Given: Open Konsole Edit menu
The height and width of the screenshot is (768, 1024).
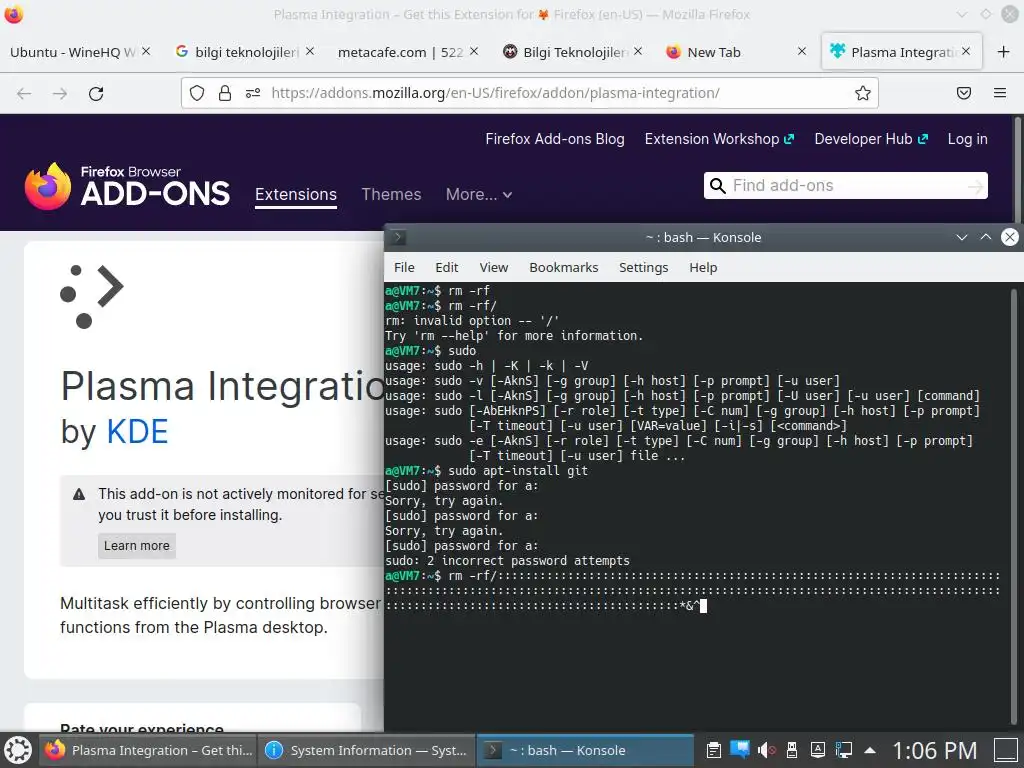Looking at the screenshot, I should 447,267.
